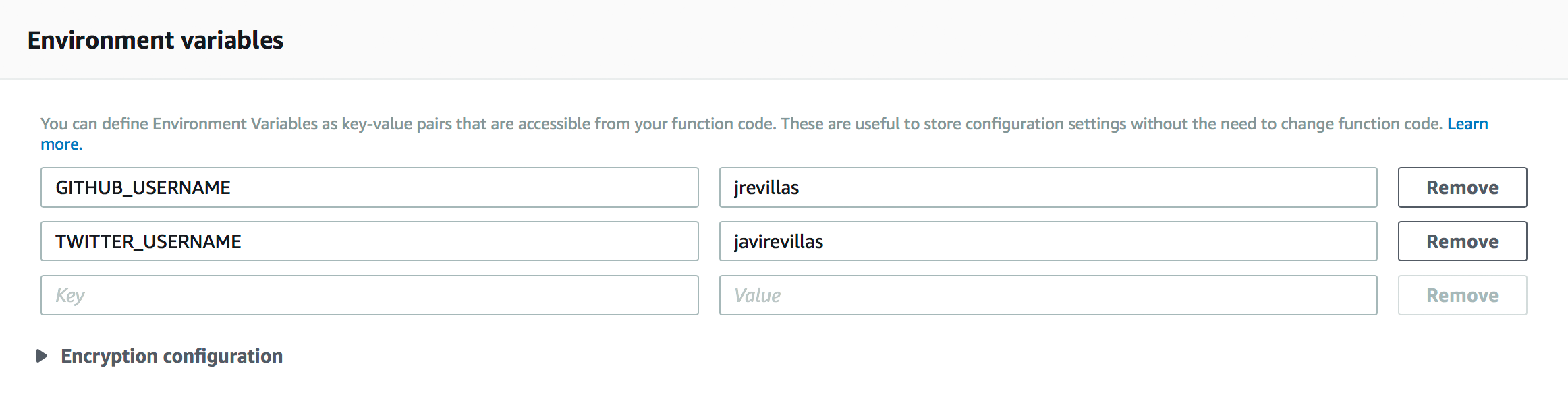Select the TWITTER_USERNAME key field

click(x=368, y=241)
